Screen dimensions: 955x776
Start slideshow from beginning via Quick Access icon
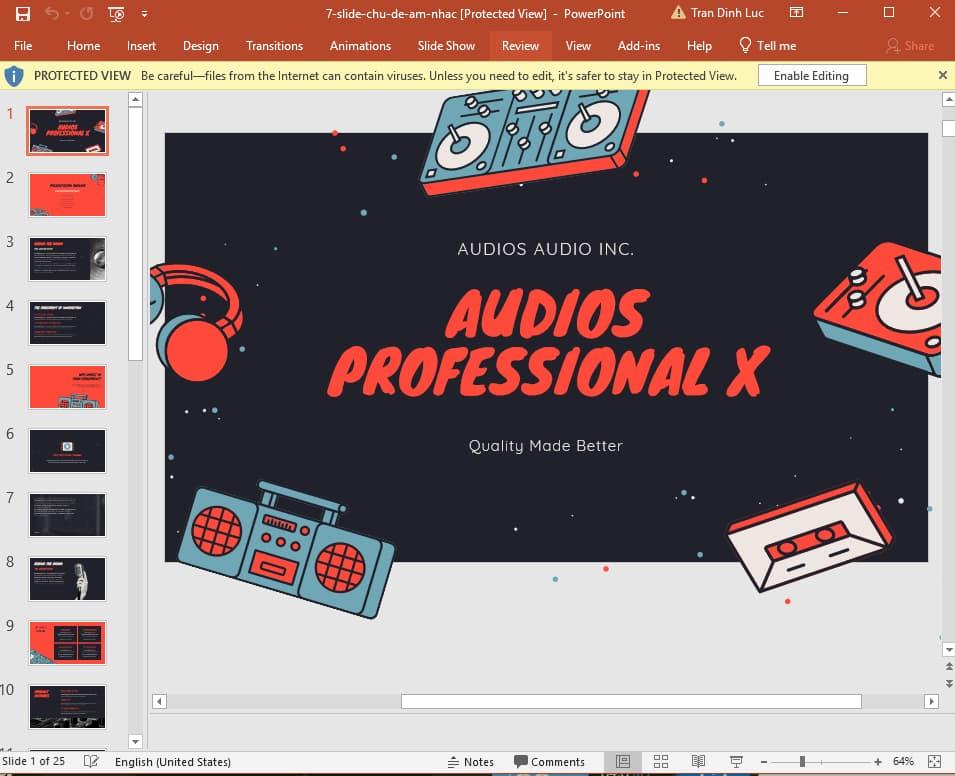point(114,14)
